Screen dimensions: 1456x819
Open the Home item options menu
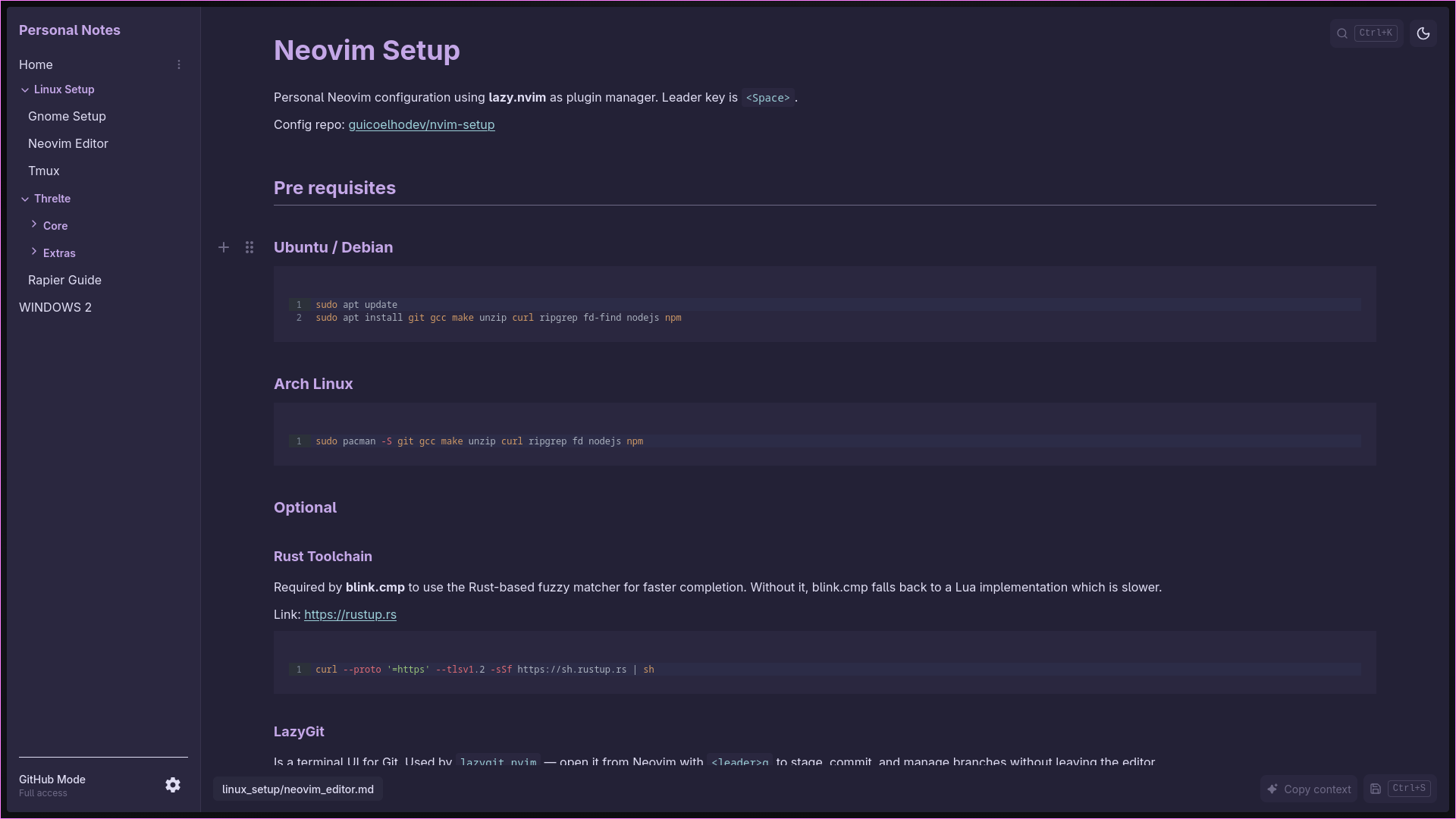(179, 64)
